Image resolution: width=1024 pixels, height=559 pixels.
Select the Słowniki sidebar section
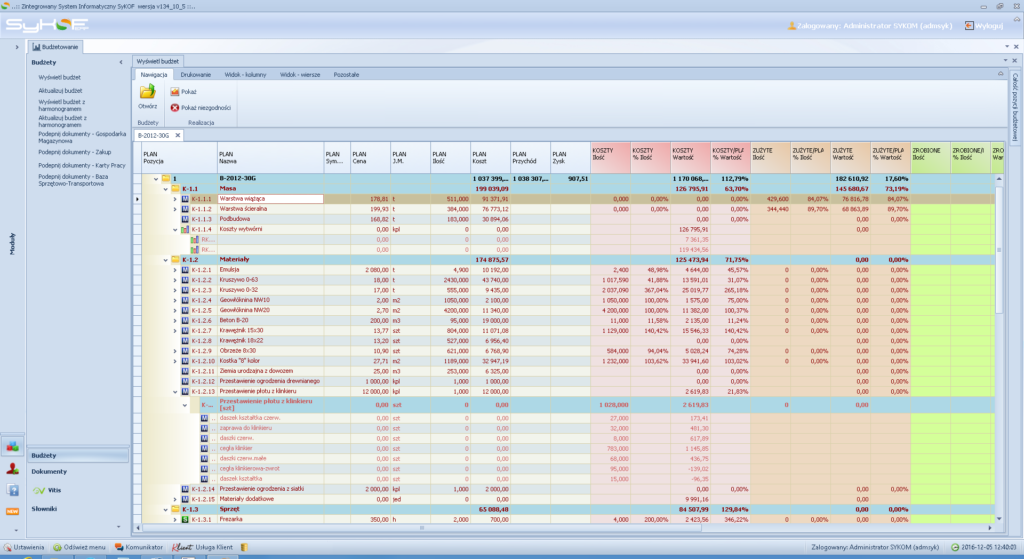pos(44,509)
